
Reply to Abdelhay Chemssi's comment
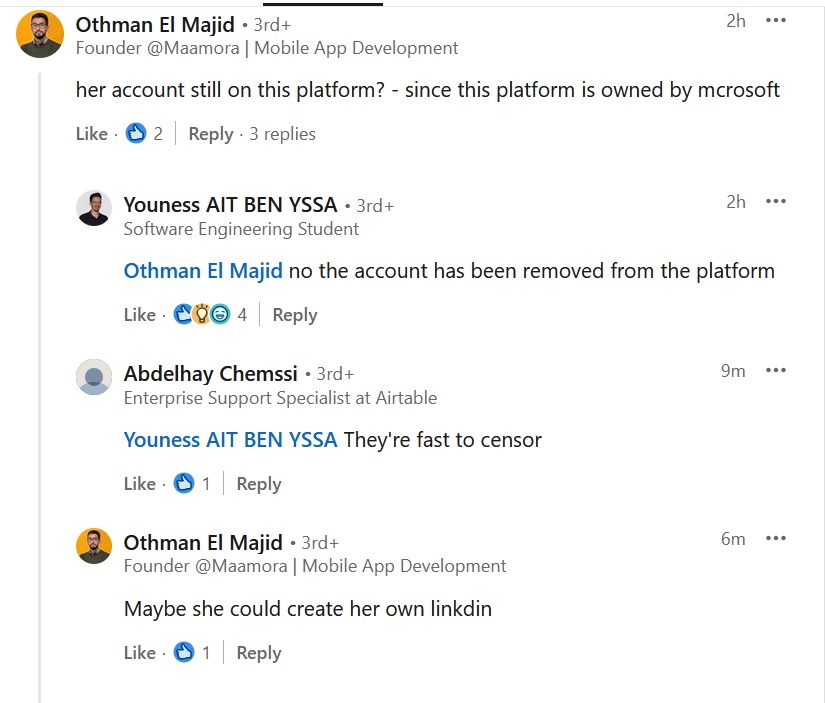point(258,484)
